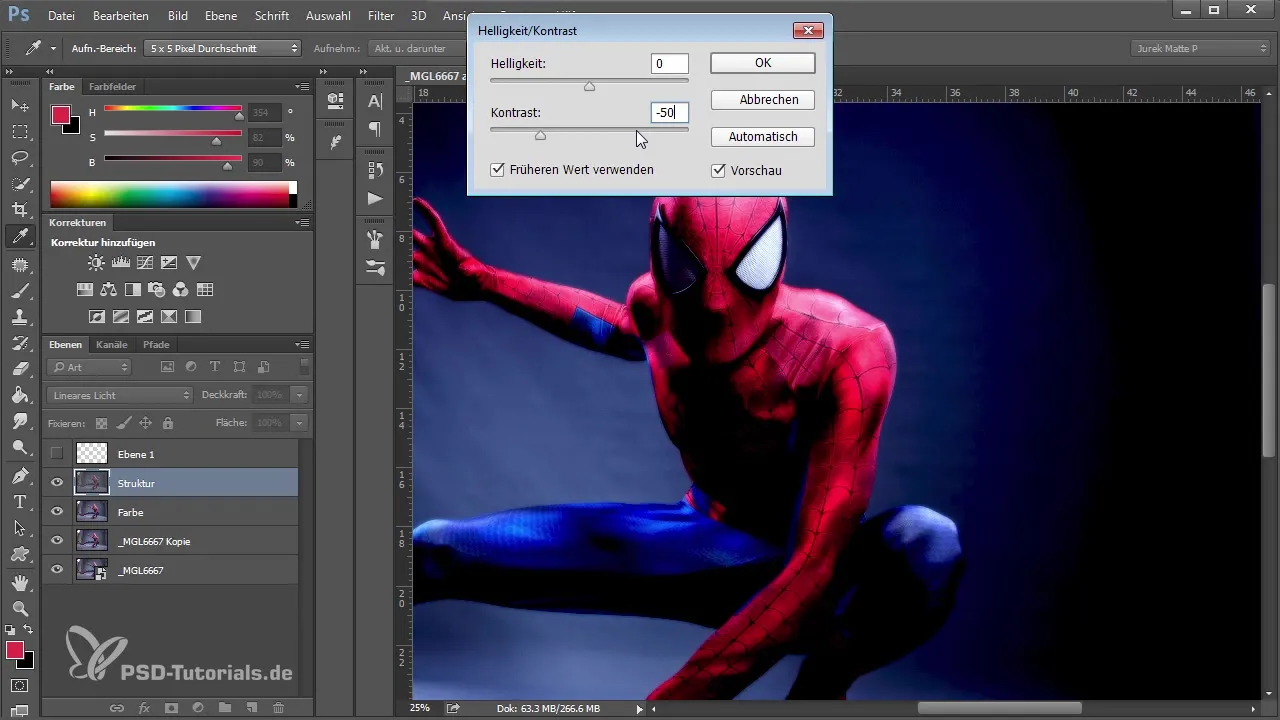Toggle the Vorschau preview checkbox
Image resolution: width=1280 pixels, height=720 pixels.
[718, 171]
